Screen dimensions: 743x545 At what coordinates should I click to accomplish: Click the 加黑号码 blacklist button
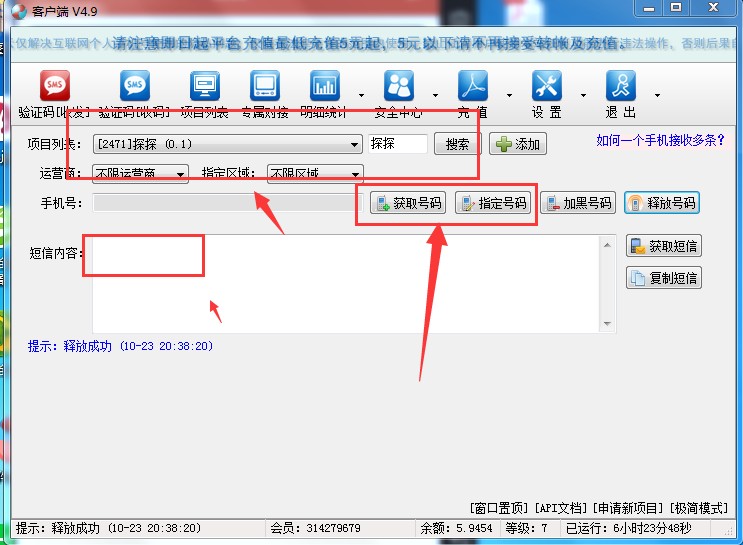tap(578, 203)
